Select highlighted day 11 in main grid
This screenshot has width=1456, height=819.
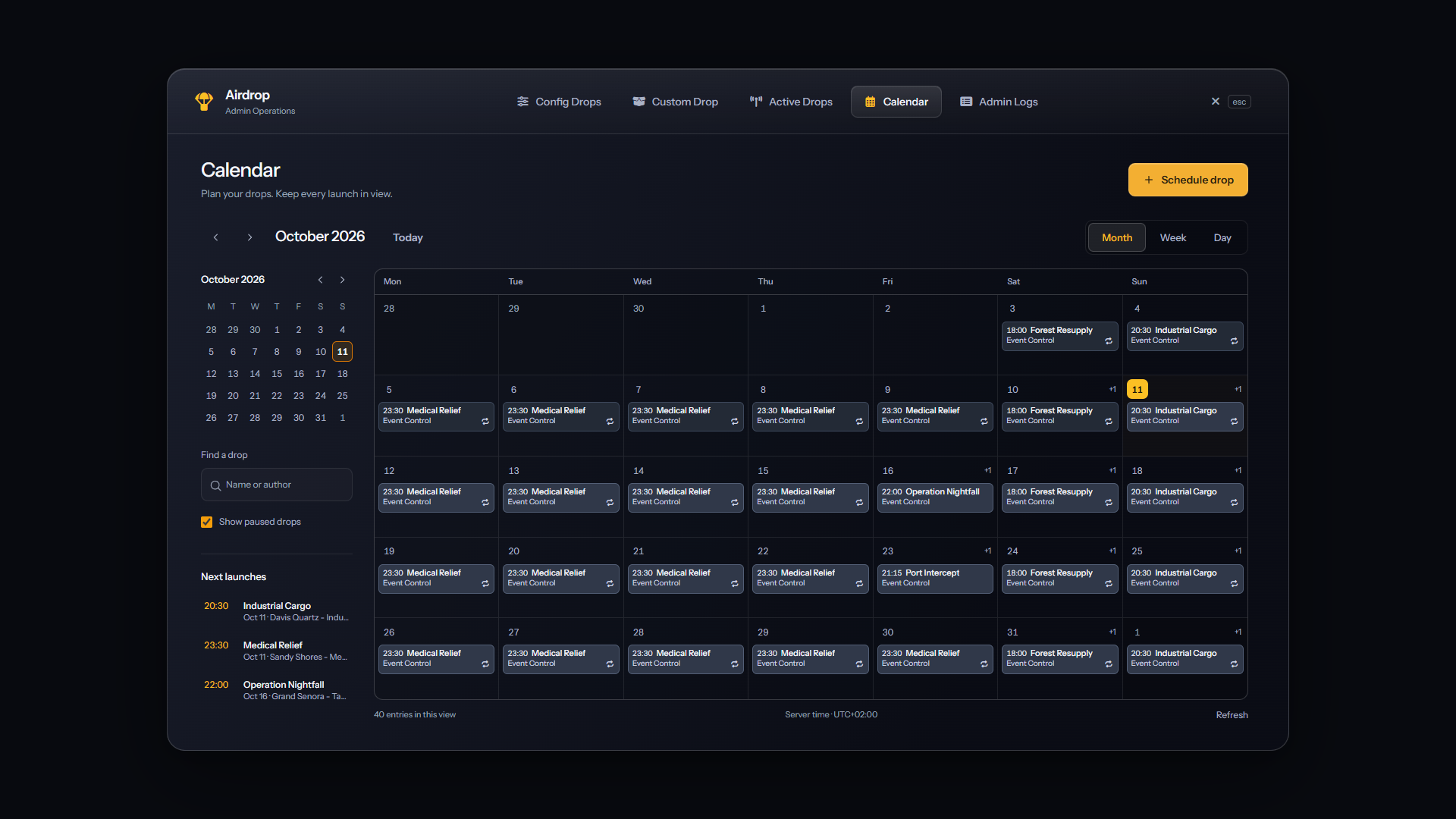coord(1137,390)
